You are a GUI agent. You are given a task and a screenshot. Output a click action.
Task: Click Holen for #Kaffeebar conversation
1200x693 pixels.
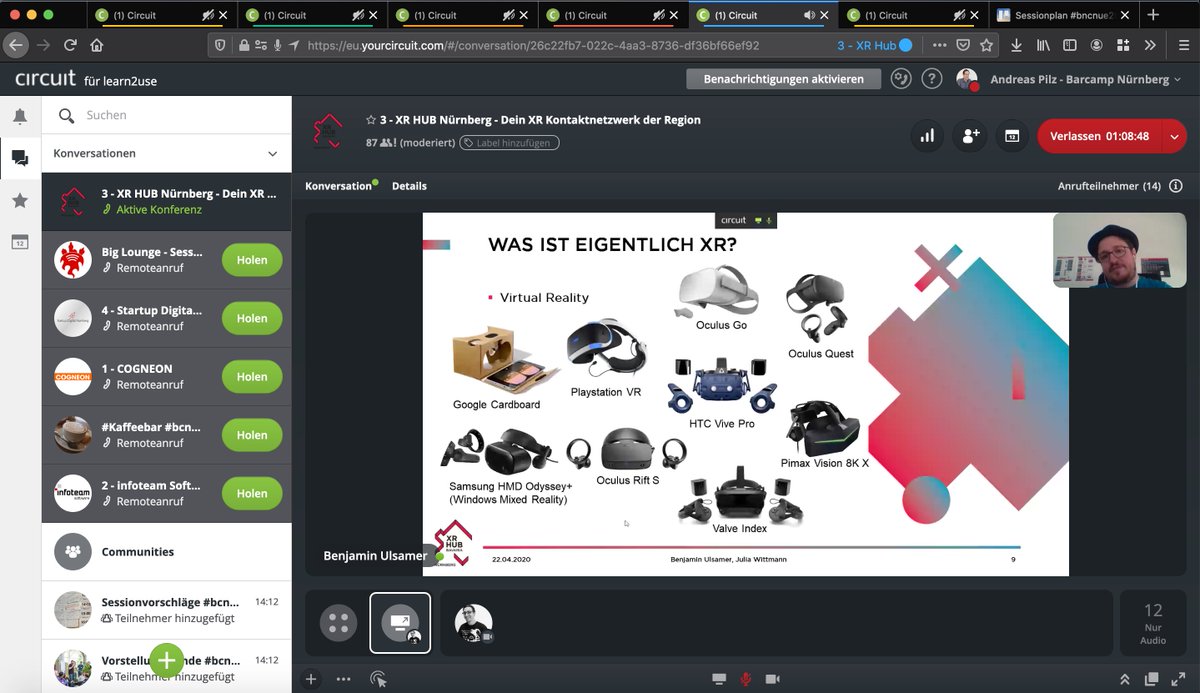click(252, 435)
